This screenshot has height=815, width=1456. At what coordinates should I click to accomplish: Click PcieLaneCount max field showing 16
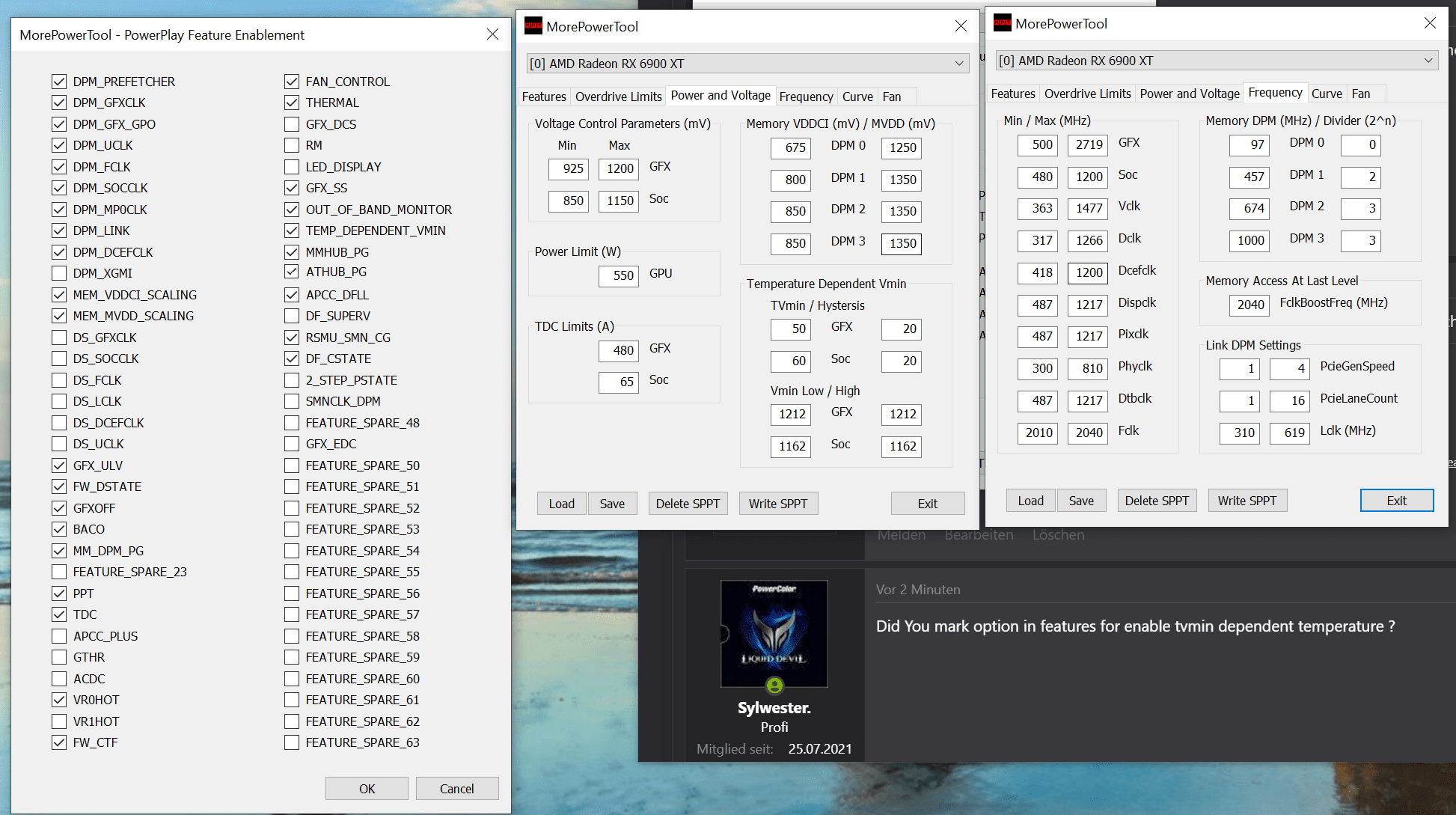point(1290,400)
